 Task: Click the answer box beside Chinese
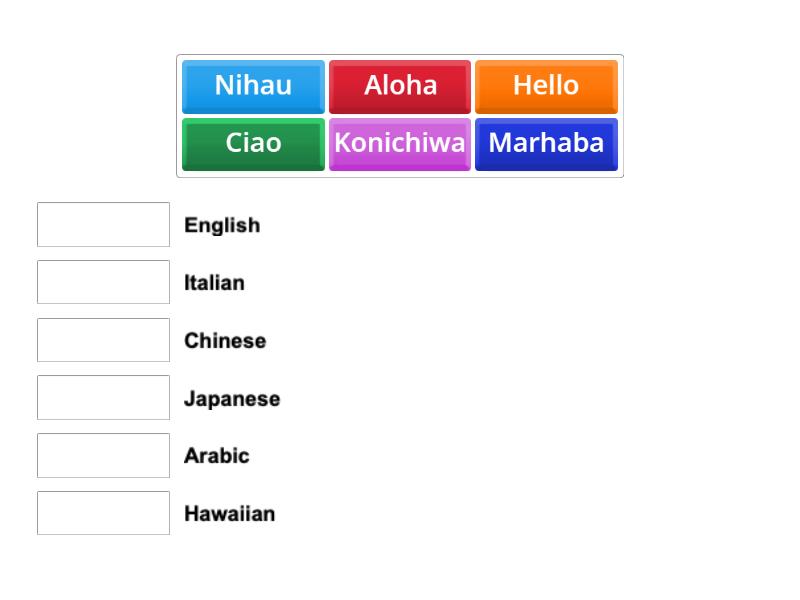pos(103,340)
